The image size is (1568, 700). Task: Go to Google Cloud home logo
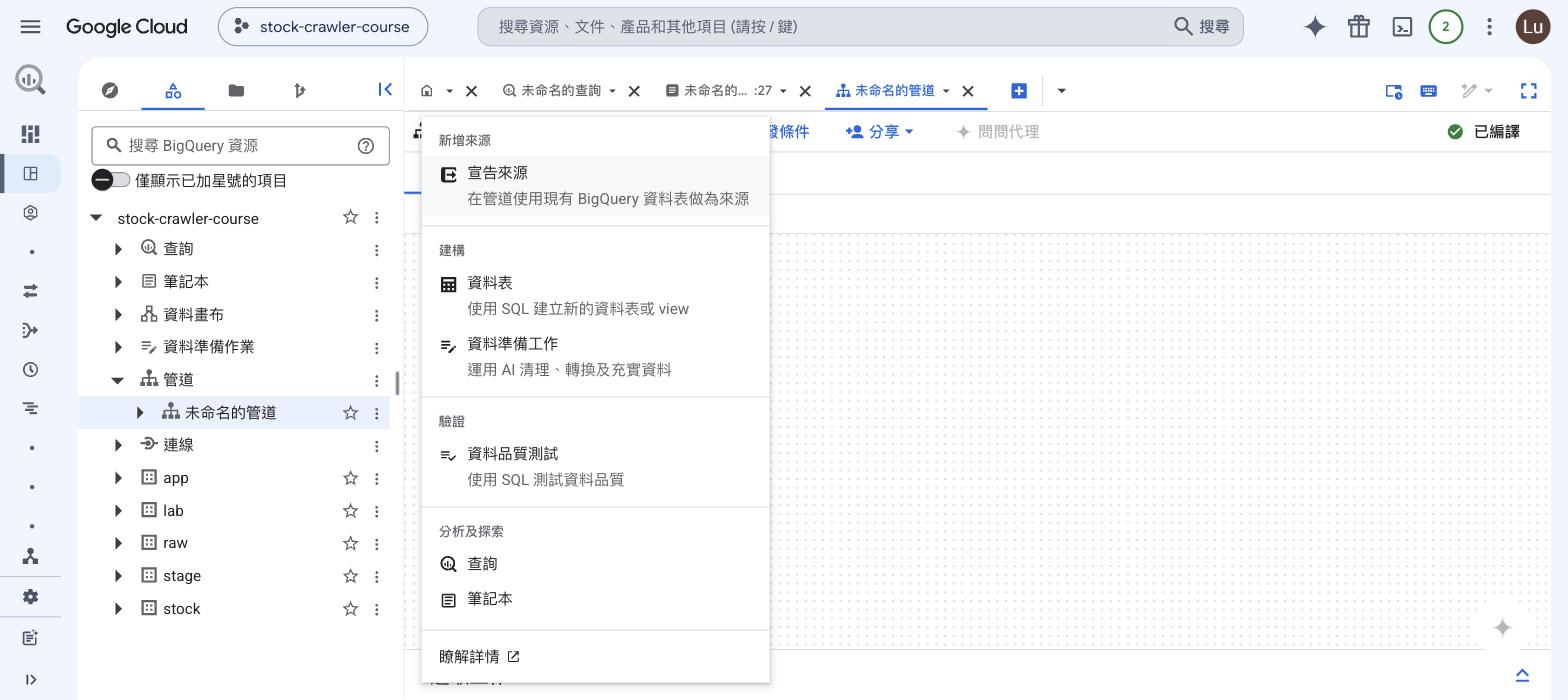[127, 27]
